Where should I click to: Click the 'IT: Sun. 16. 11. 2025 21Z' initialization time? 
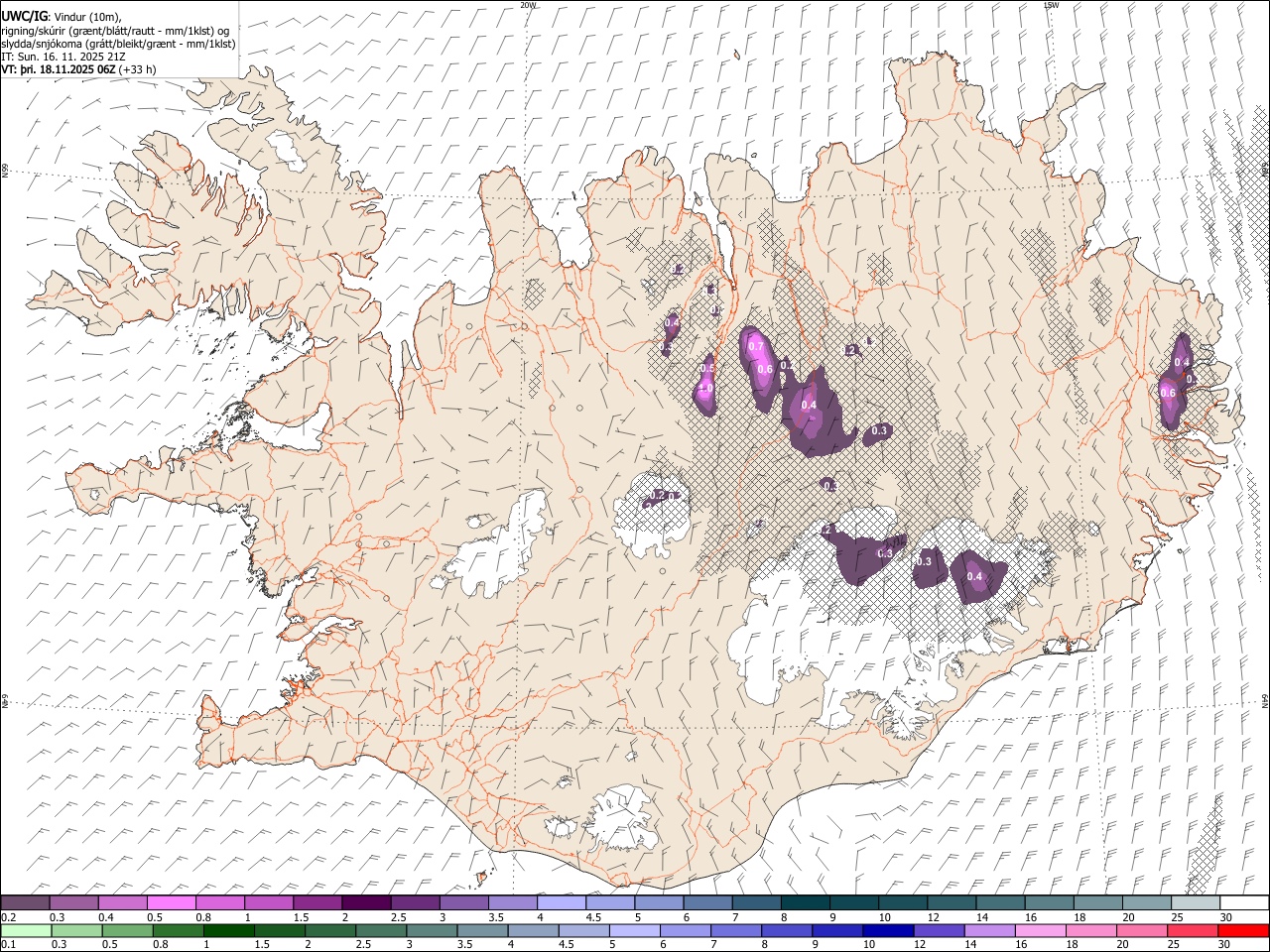click(63, 57)
